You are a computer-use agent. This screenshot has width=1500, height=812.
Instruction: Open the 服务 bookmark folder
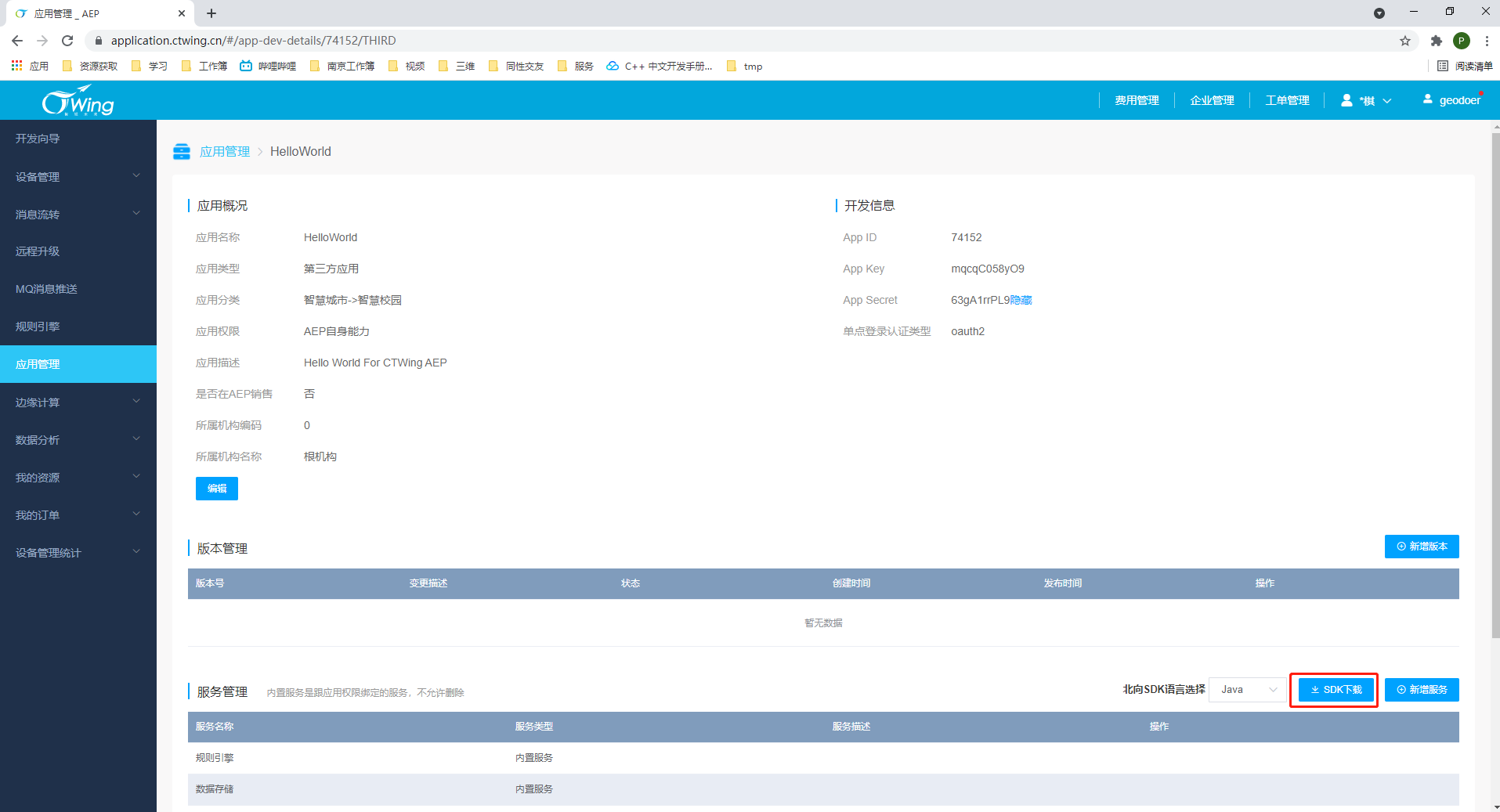[x=576, y=66]
